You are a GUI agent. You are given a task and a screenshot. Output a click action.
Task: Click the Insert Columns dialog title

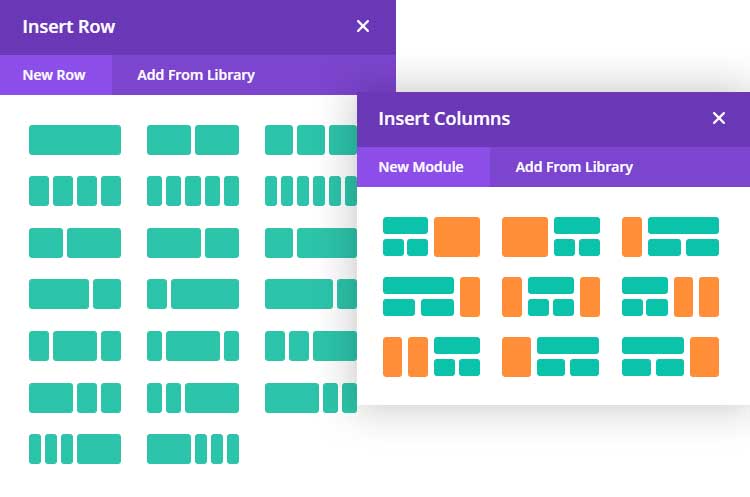tap(444, 119)
